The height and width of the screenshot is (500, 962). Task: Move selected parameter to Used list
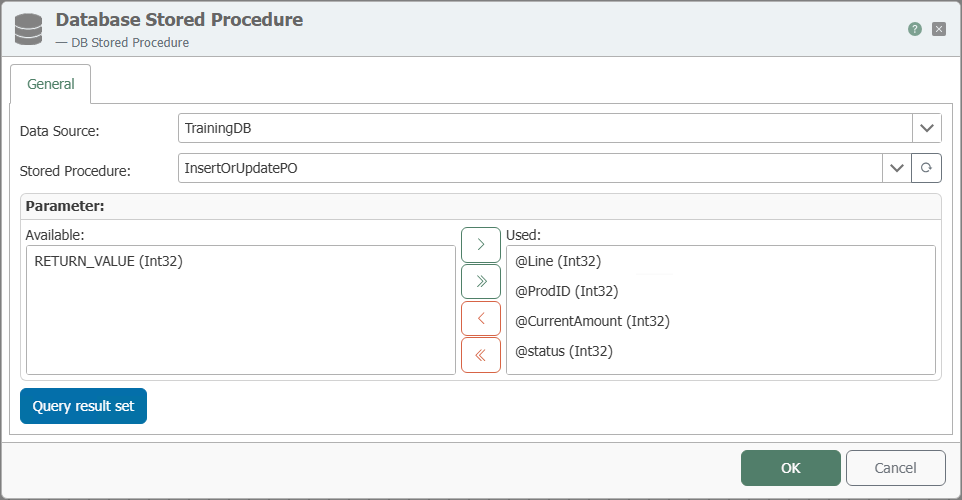click(481, 245)
